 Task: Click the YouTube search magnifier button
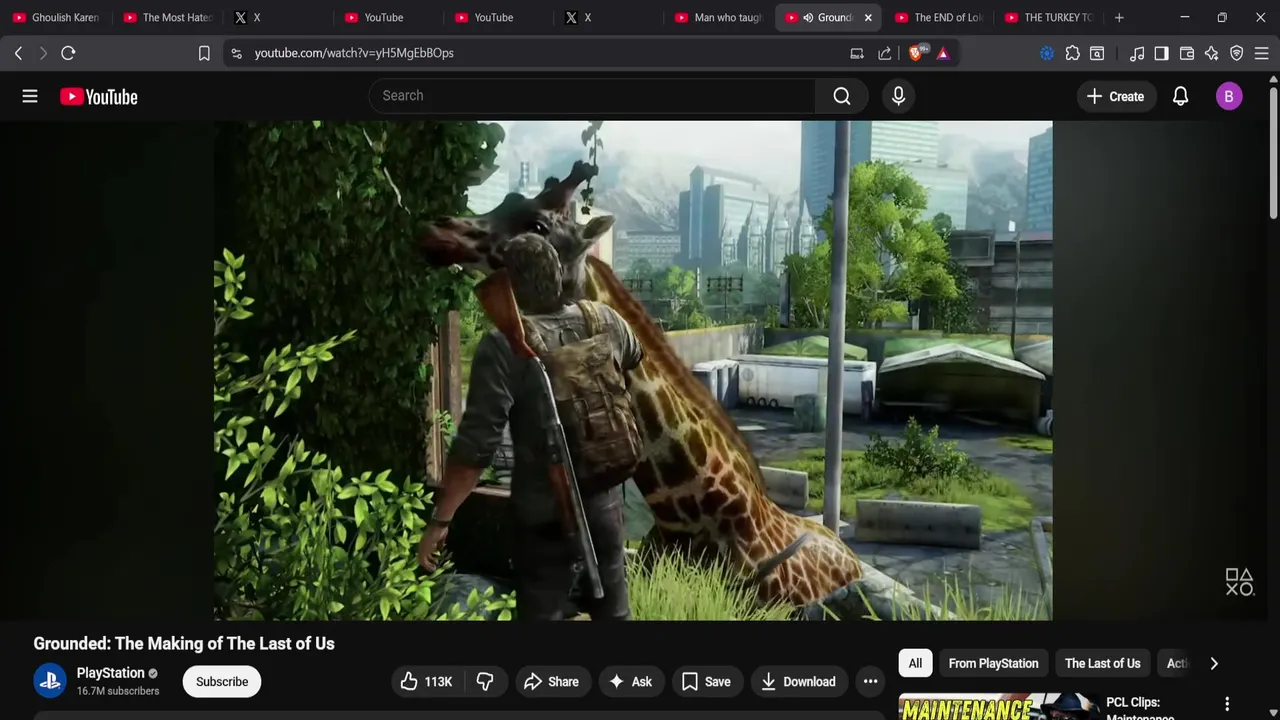click(842, 96)
